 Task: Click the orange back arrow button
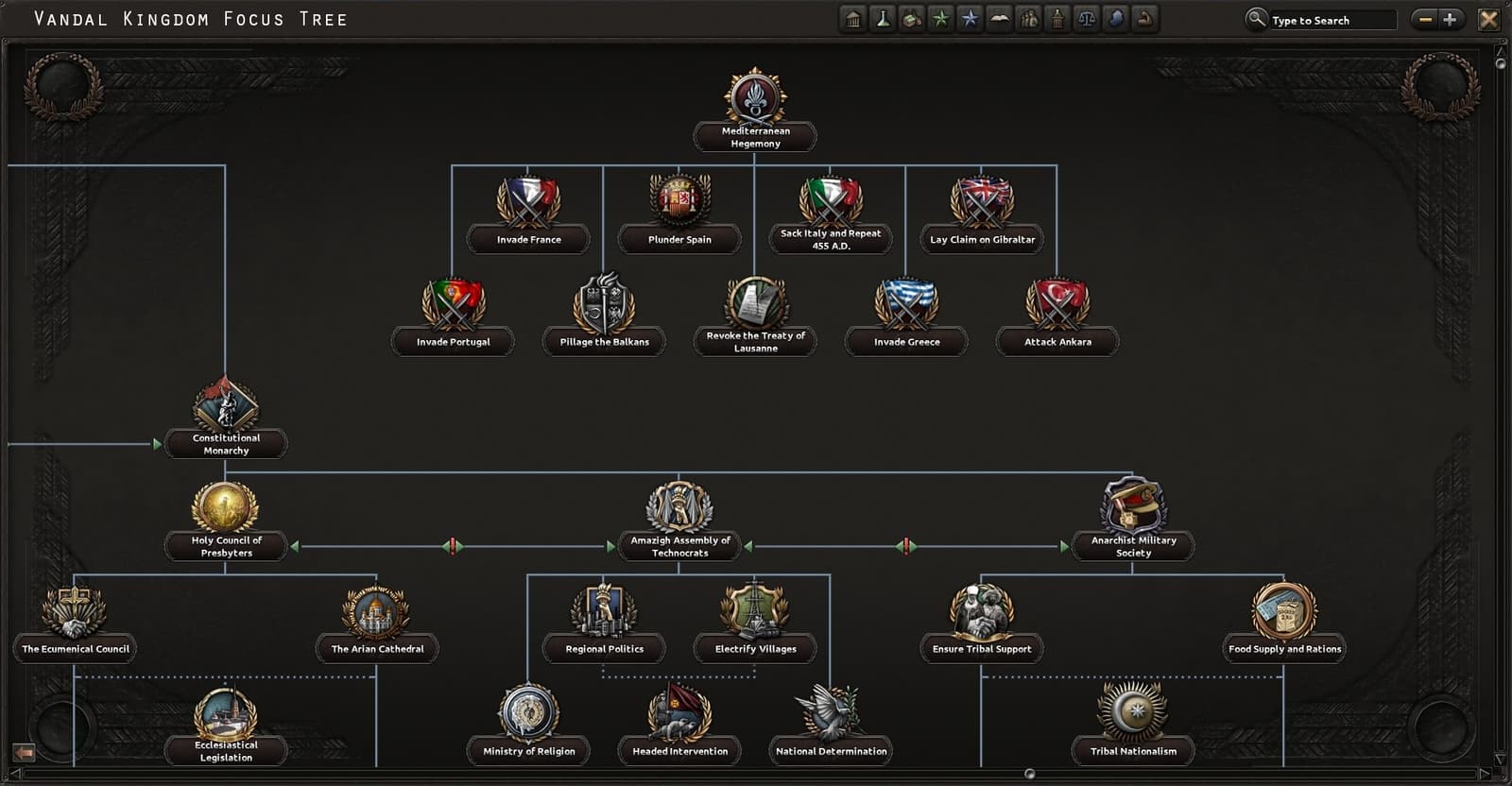tap(25, 752)
